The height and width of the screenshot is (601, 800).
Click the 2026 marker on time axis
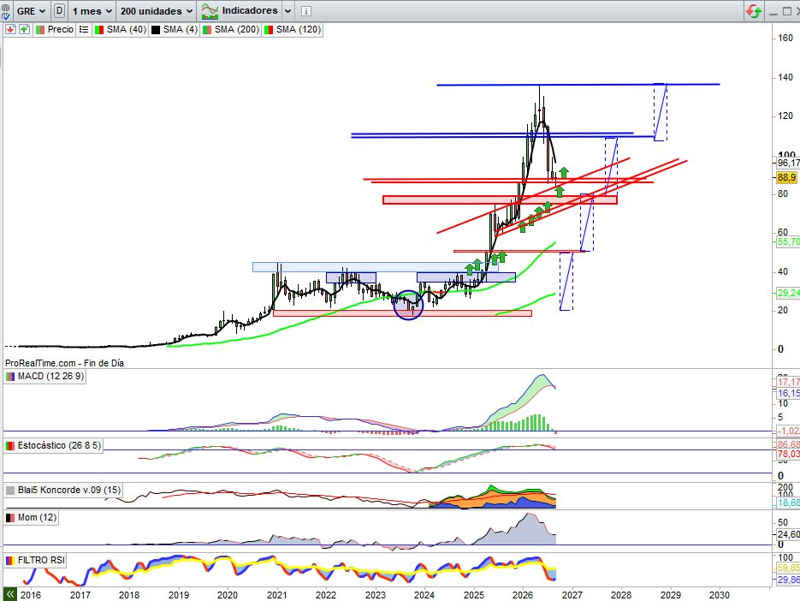[523, 595]
